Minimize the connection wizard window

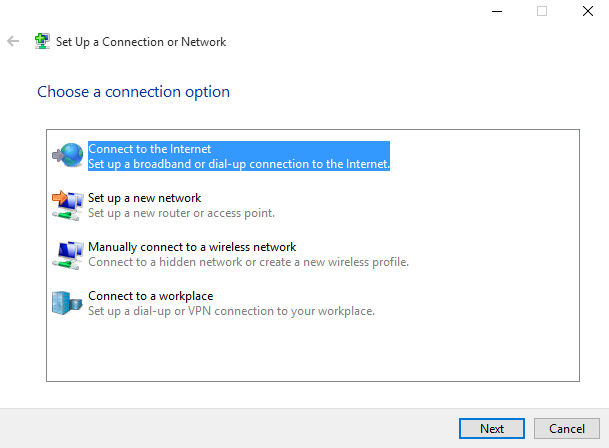point(497,11)
